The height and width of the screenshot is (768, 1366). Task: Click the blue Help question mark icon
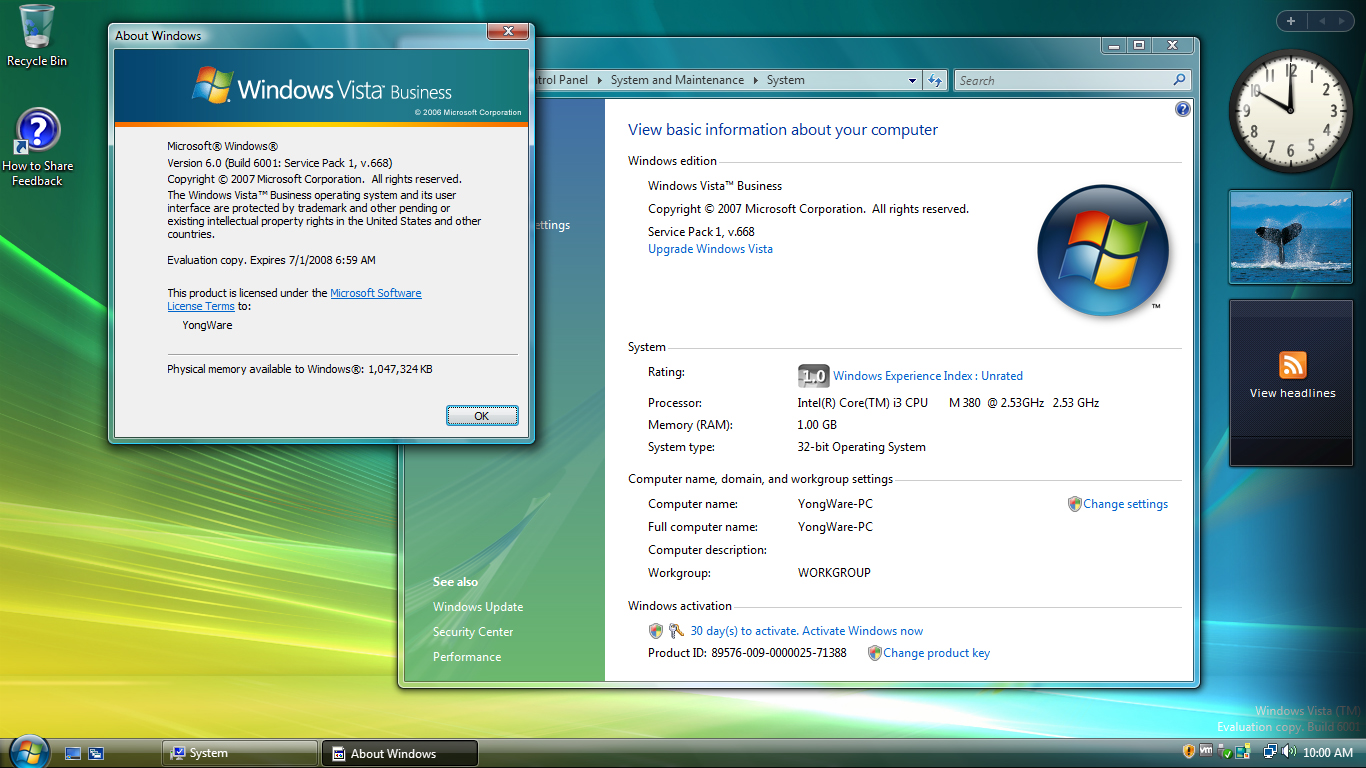[x=1183, y=109]
